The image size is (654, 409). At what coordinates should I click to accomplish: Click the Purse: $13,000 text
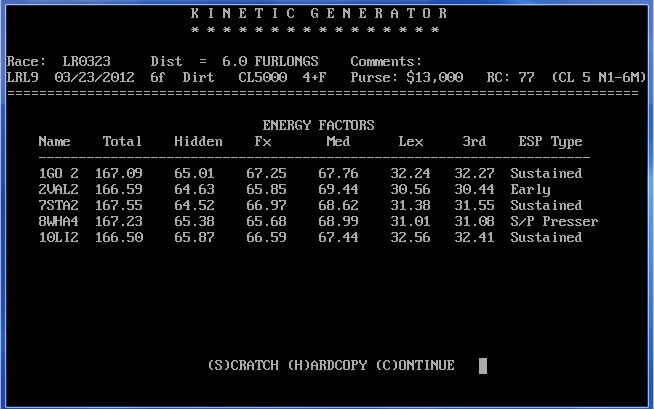[x=407, y=78]
